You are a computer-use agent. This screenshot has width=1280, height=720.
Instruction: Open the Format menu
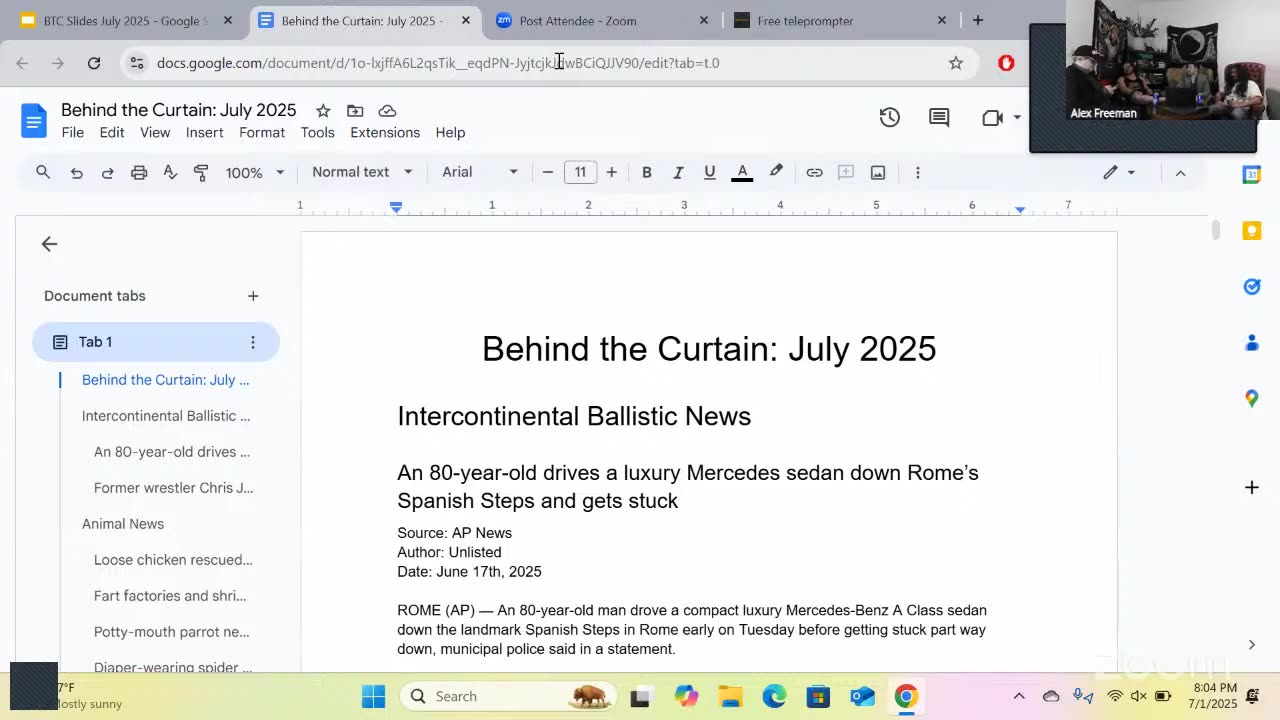point(262,132)
